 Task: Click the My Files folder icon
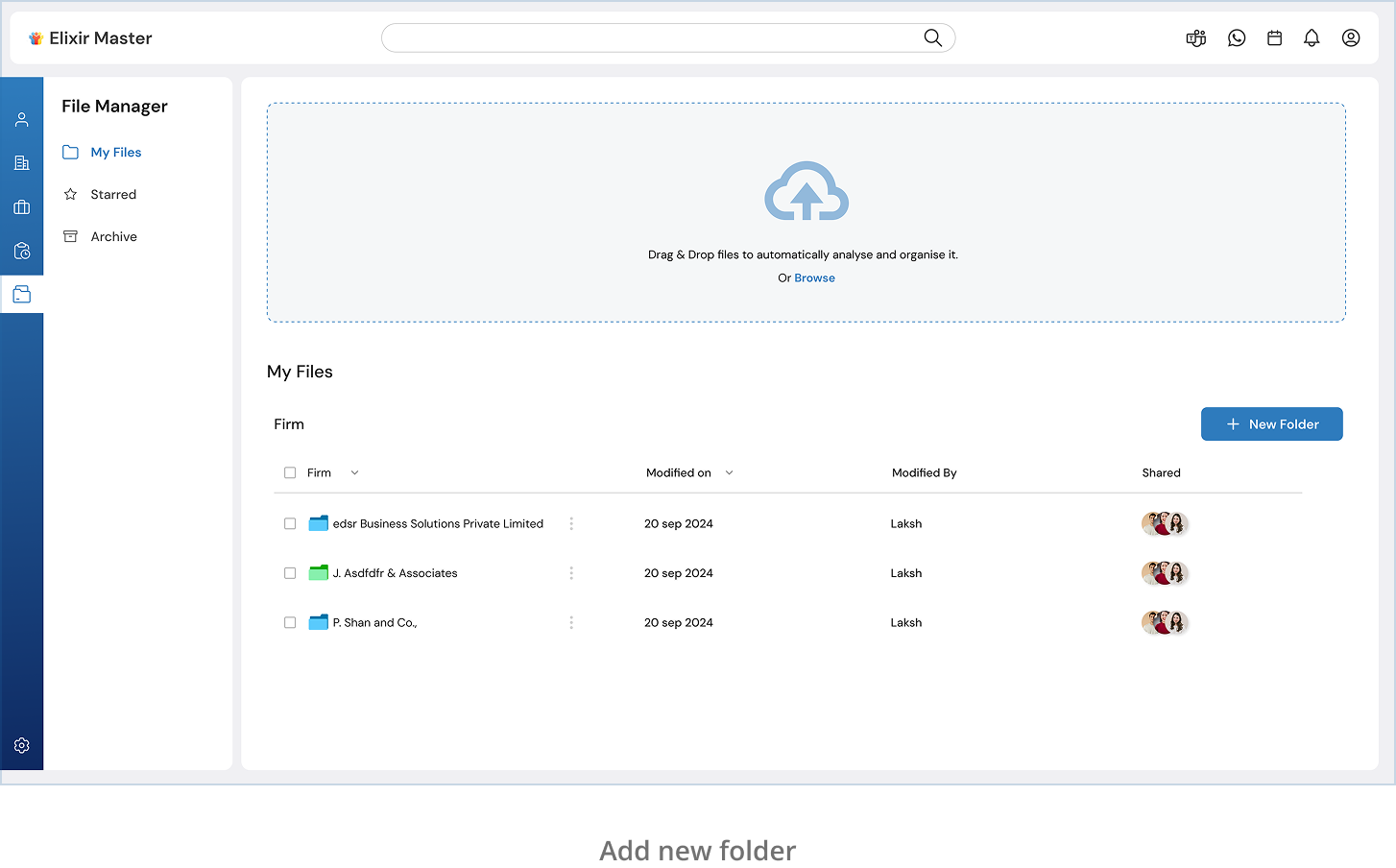pos(70,153)
